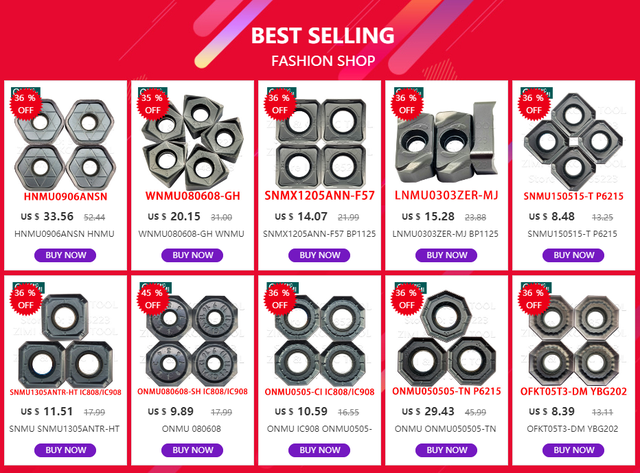
Task: Hit Buy Now under OFKT05T3-DM YBG202
Action: click(574, 449)
